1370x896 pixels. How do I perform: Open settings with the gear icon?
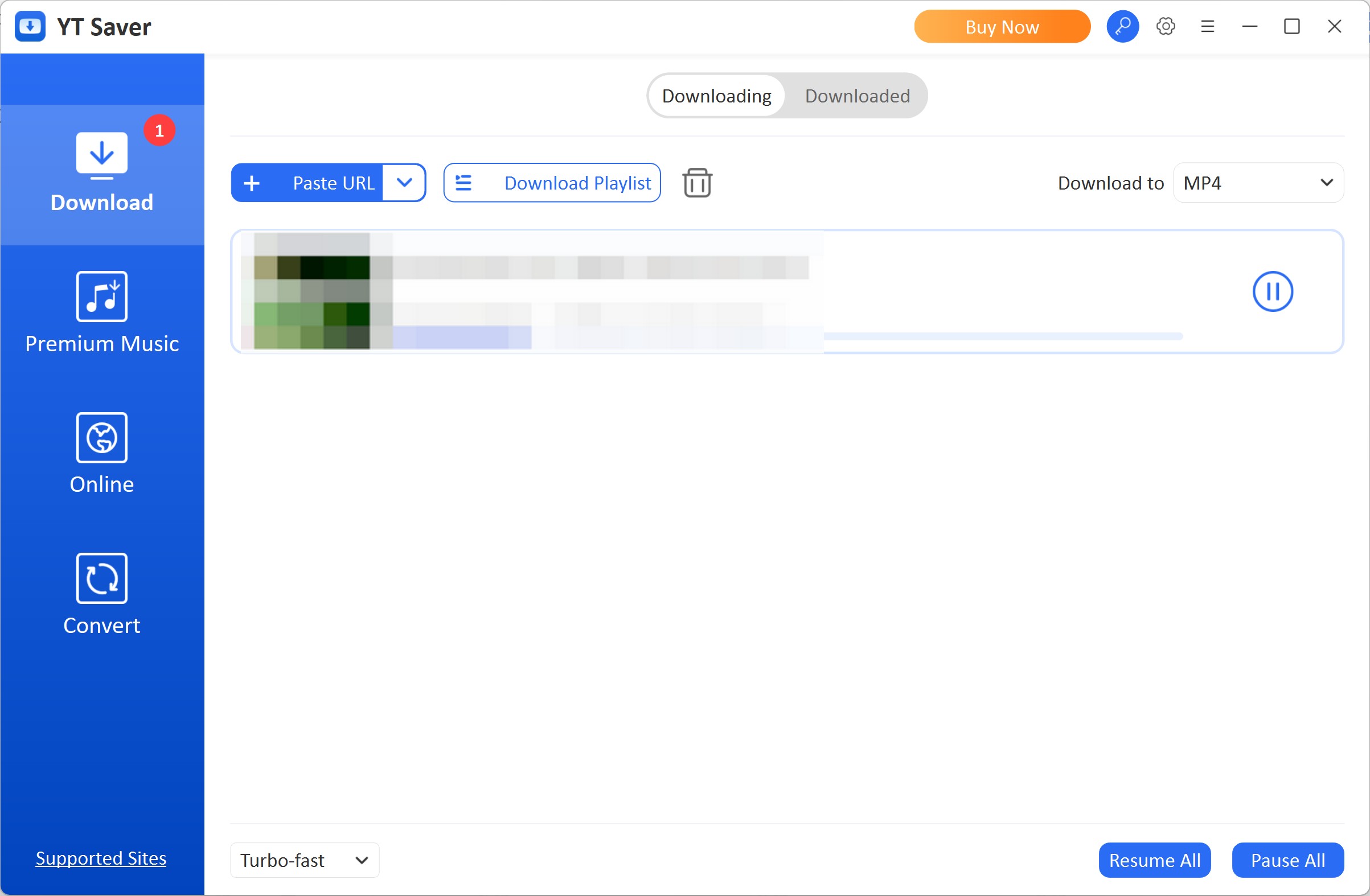click(1166, 27)
